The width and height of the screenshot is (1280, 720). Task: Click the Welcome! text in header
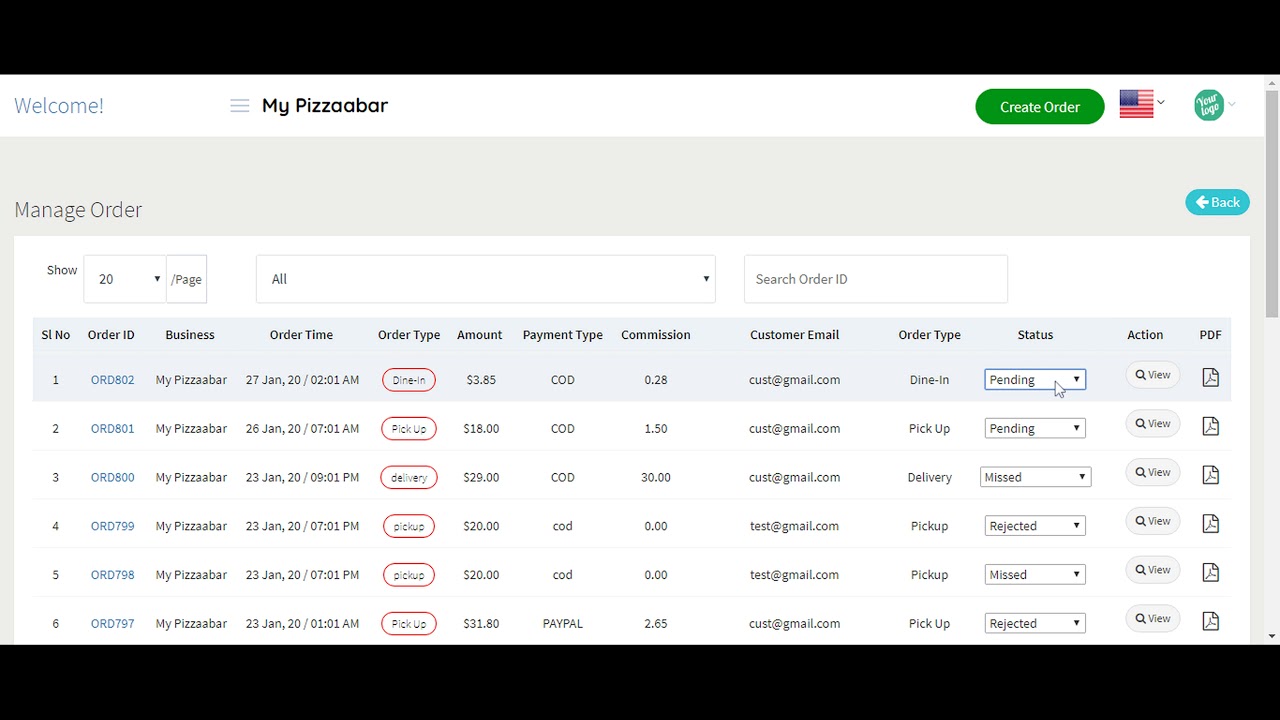(x=59, y=106)
